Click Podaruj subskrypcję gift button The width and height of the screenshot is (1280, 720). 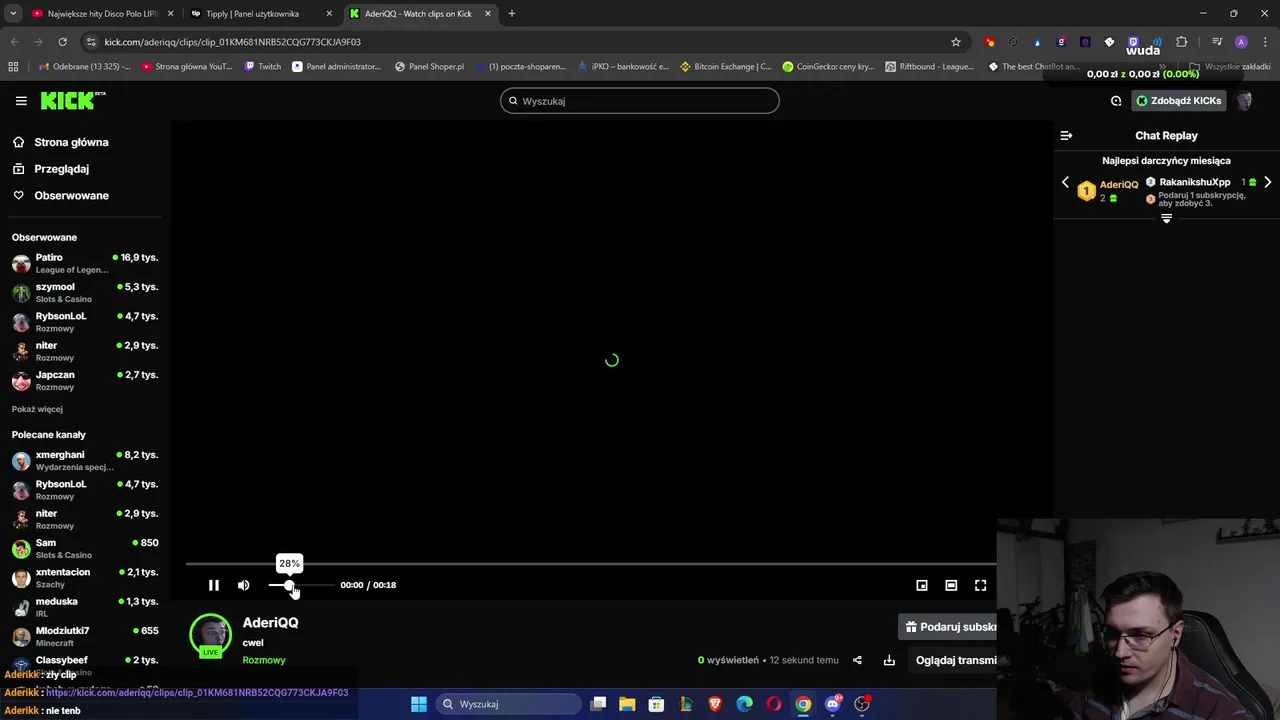click(948, 627)
